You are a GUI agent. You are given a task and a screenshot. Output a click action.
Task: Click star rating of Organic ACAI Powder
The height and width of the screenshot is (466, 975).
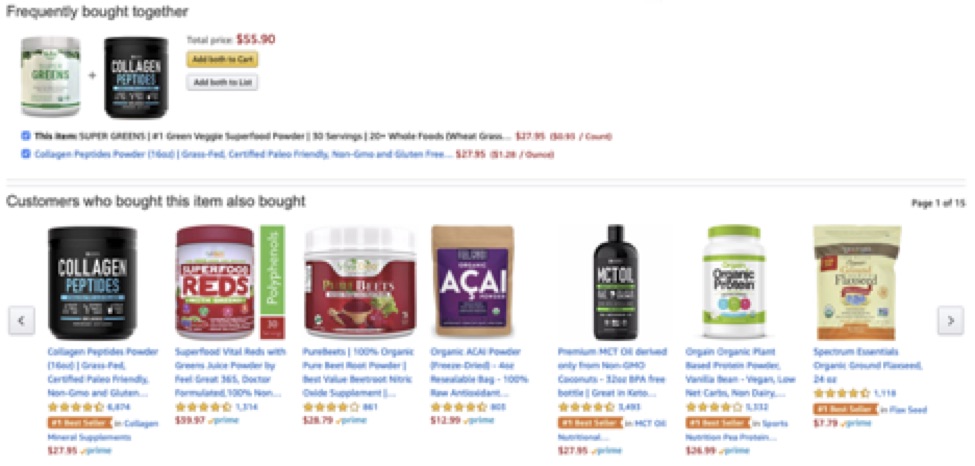458,407
